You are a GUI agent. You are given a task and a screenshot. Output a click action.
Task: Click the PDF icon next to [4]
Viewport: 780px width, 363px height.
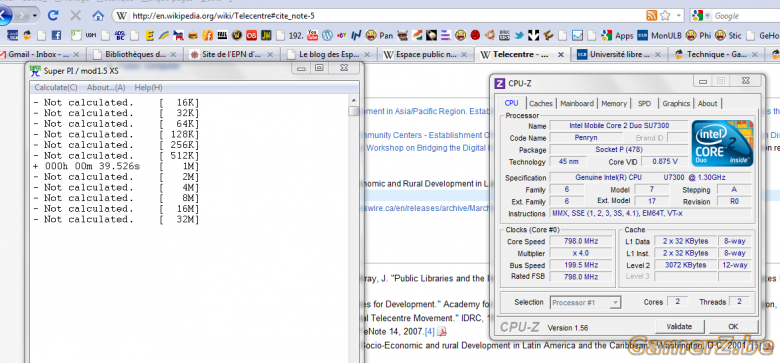coord(442,331)
